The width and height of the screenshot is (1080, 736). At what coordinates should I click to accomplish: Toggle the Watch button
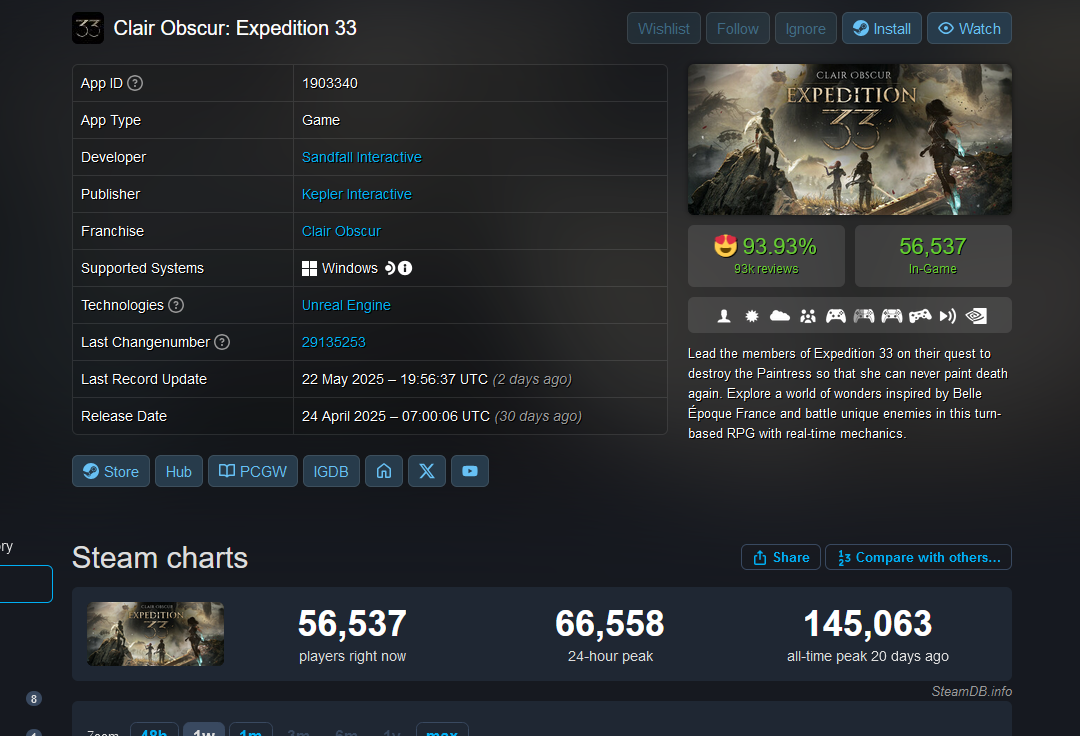[x=969, y=28]
